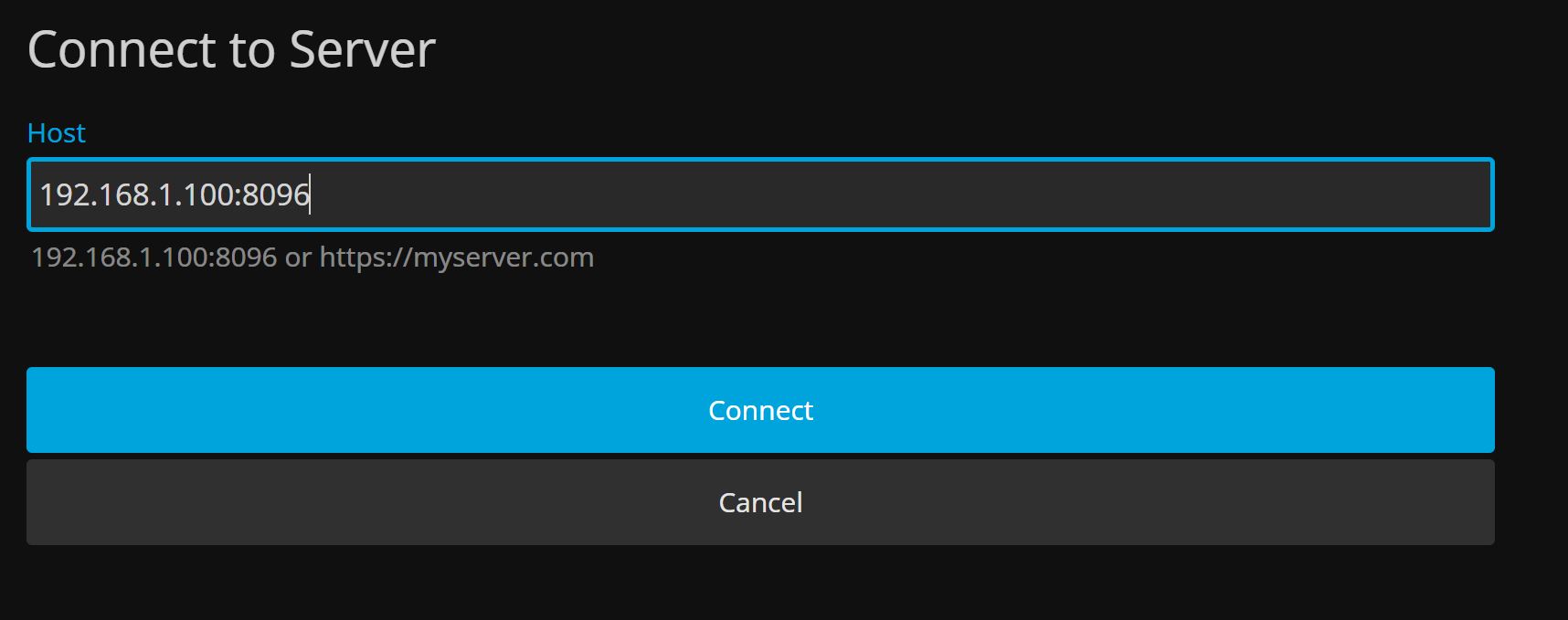Screen dimensions: 1568x620
Task: Click the "192.168.1.100:8096" portion of the hint
Action: [x=154, y=257]
